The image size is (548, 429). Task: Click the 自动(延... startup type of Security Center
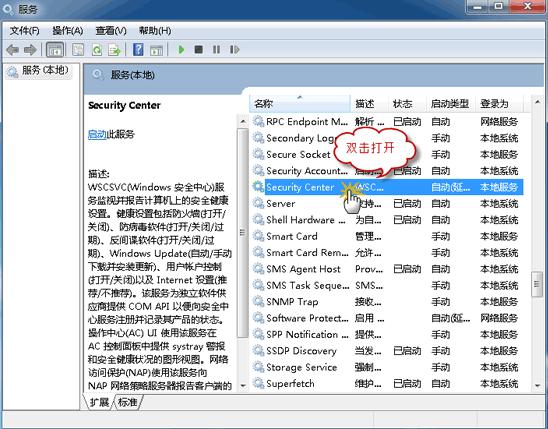click(450, 187)
